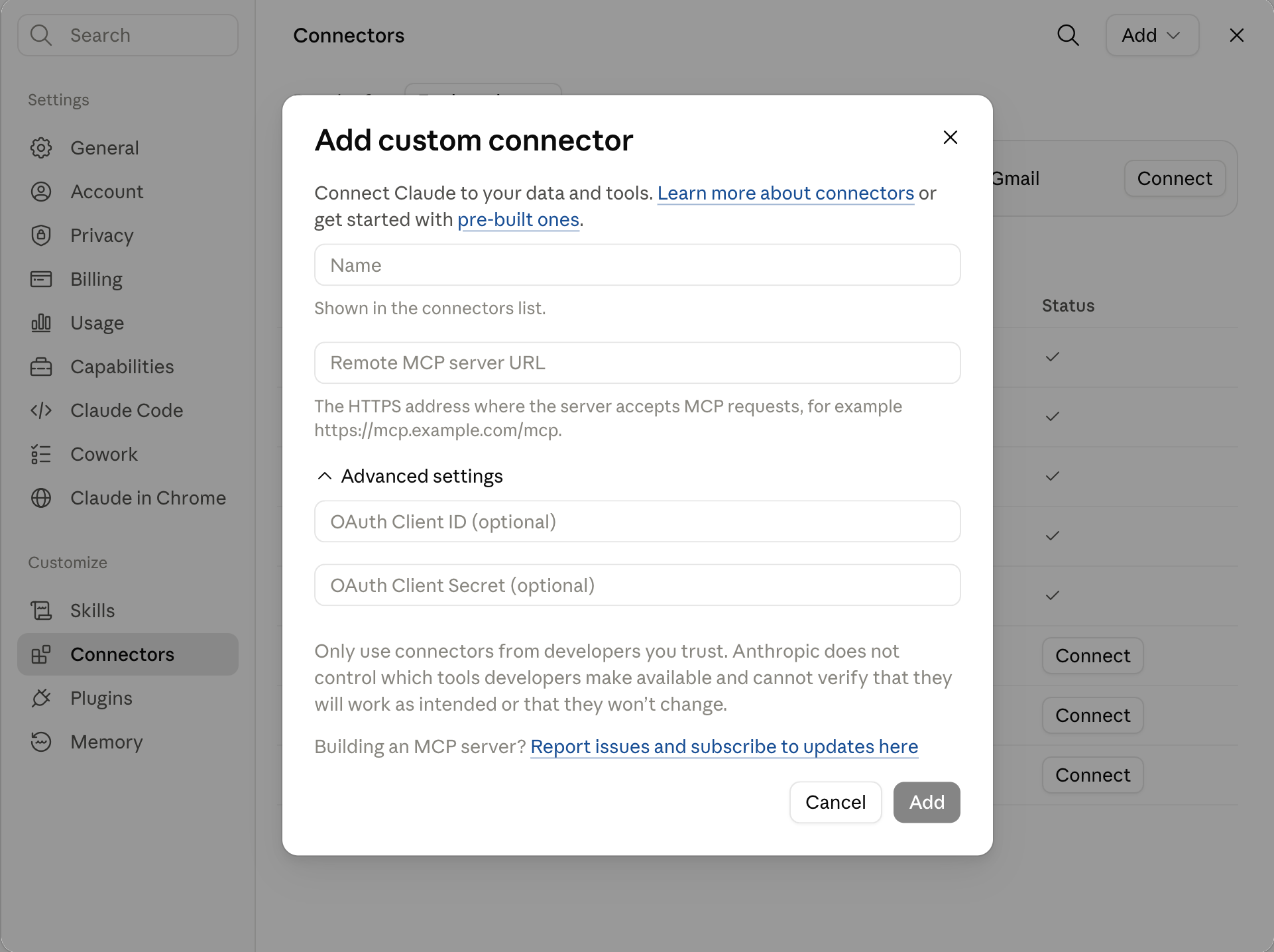
Task: Click the Privacy shield icon
Action: pyautogui.click(x=41, y=235)
